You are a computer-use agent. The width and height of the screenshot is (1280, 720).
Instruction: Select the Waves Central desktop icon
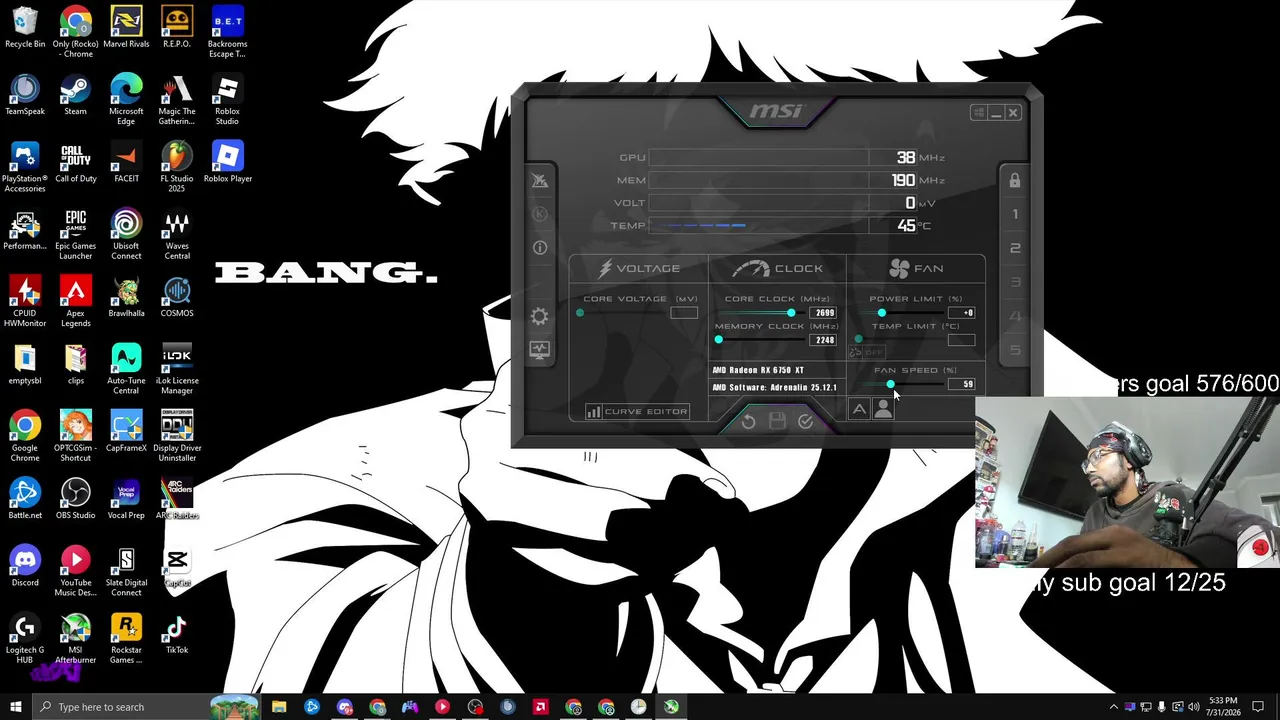click(x=177, y=234)
